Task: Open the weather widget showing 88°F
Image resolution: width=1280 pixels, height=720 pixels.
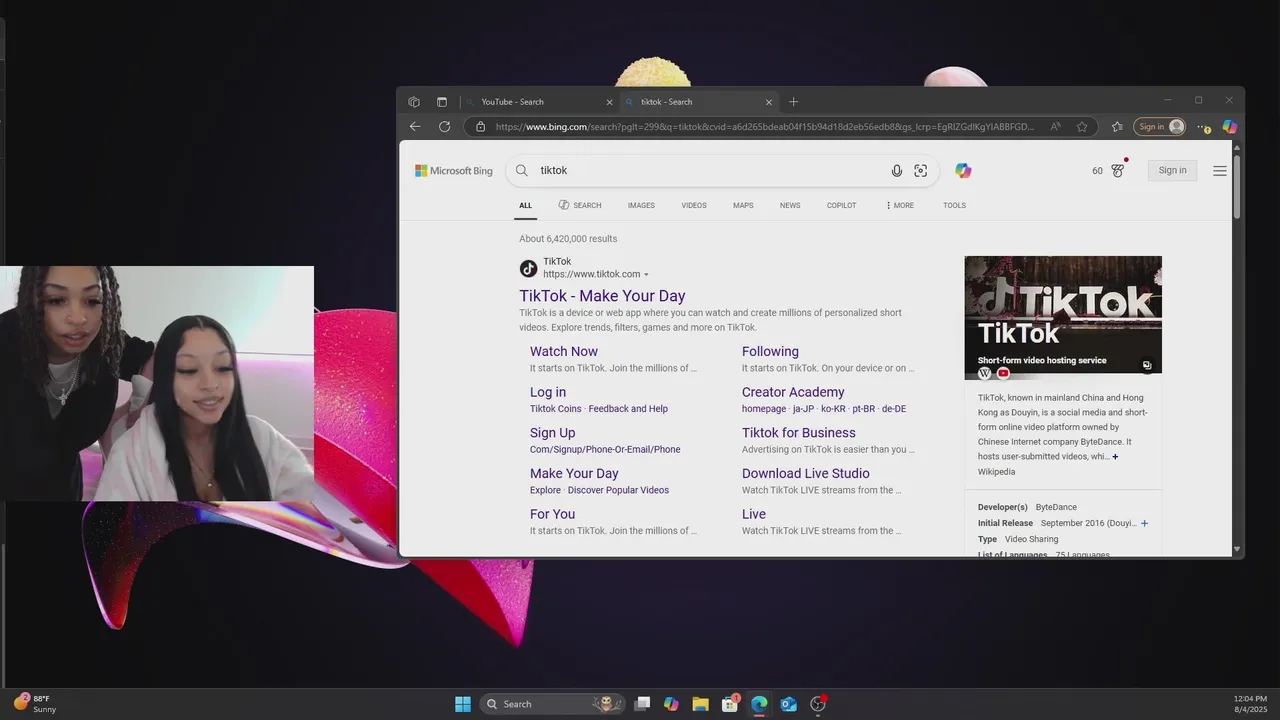Action: [x=35, y=704]
